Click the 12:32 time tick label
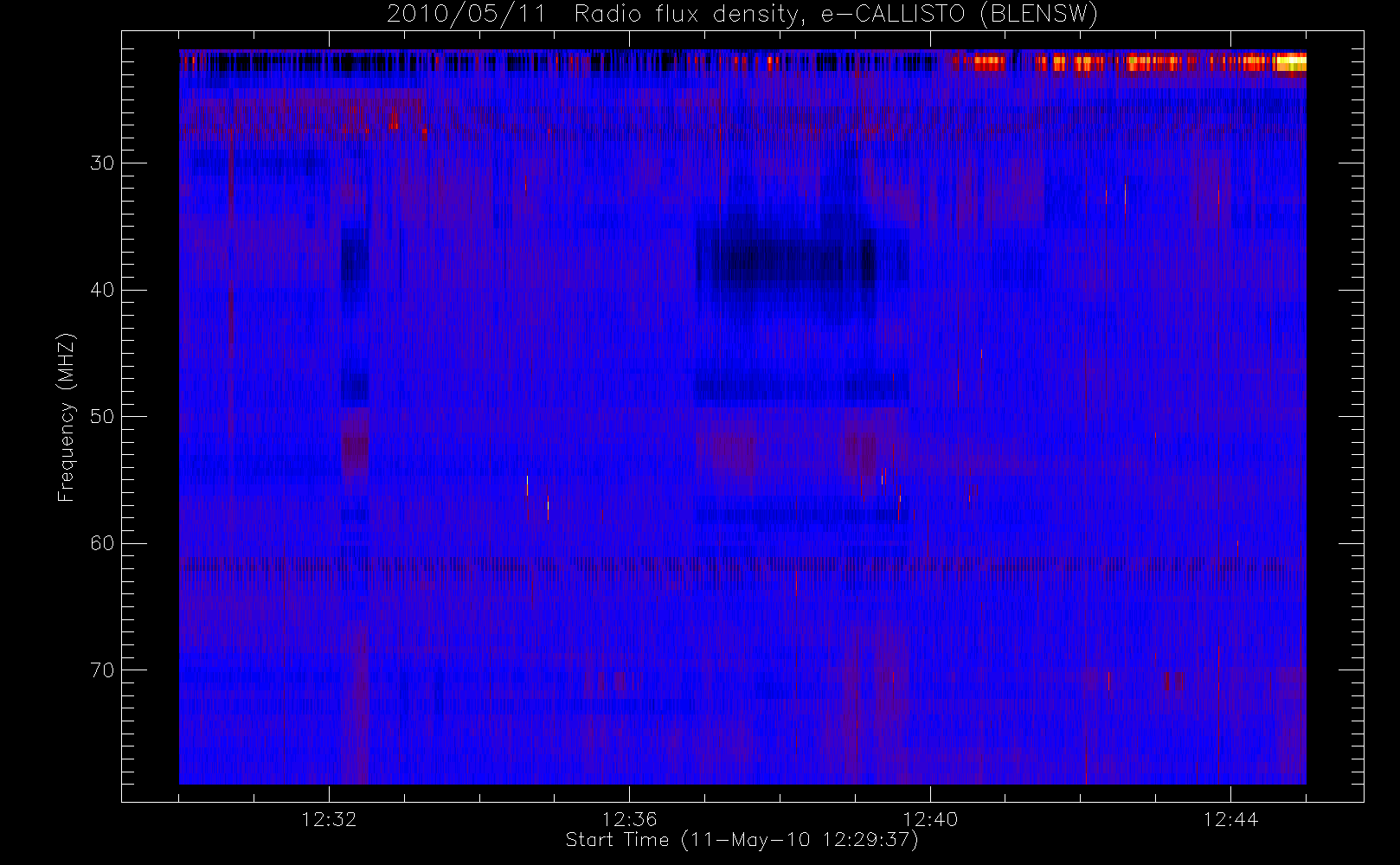This screenshot has width=1400, height=865. click(x=329, y=818)
